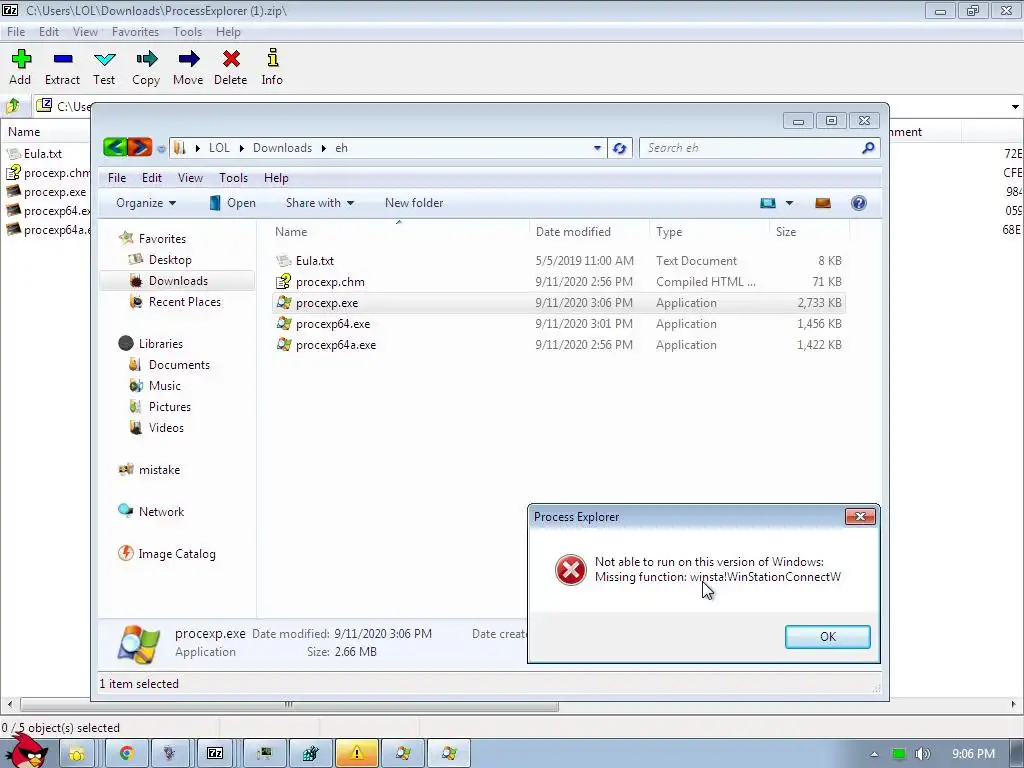Viewport: 1024px width, 768px height.
Task: Go back in the Explorer window
Action: tap(115, 148)
